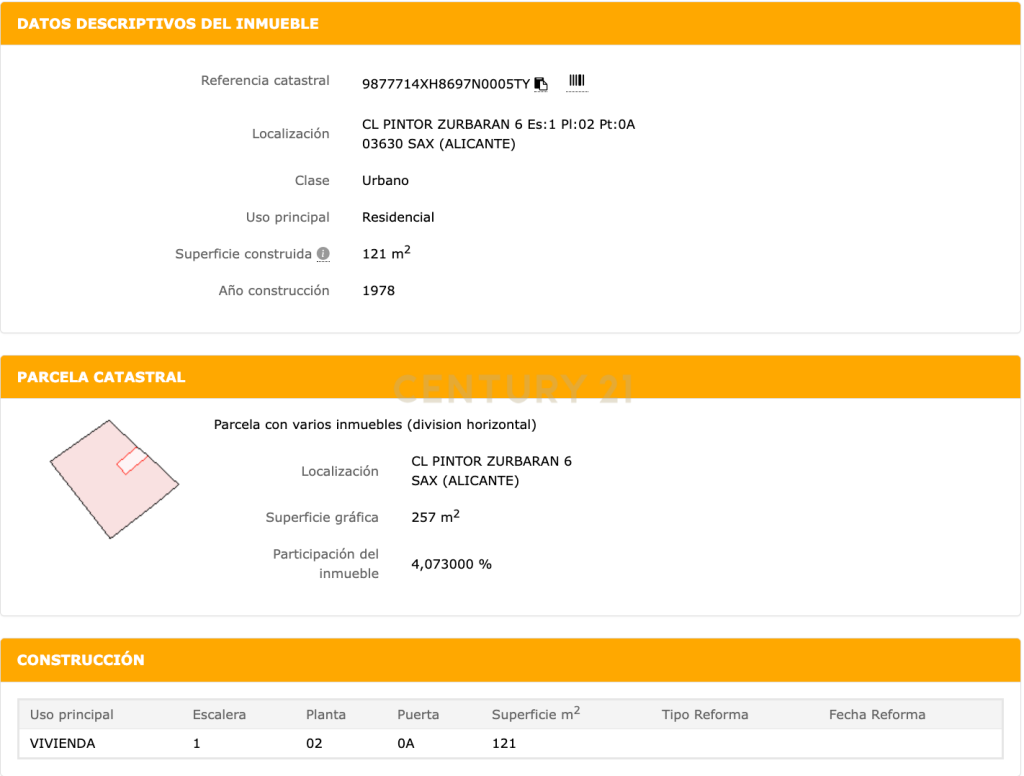Click the PARCELA CATASTRAL section header
1024x776 pixels.
[x=101, y=377]
